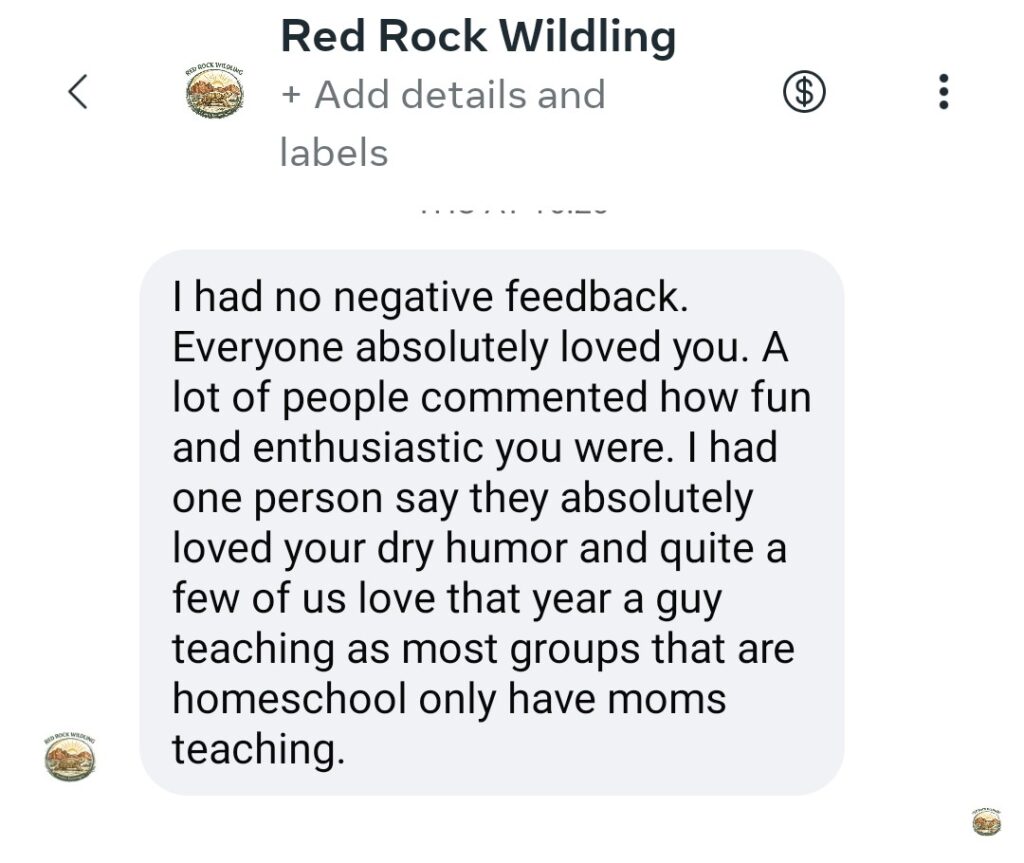Open the three-dot more options menu
Screen dimensions: 1024x863
pyautogui.click(x=943, y=93)
